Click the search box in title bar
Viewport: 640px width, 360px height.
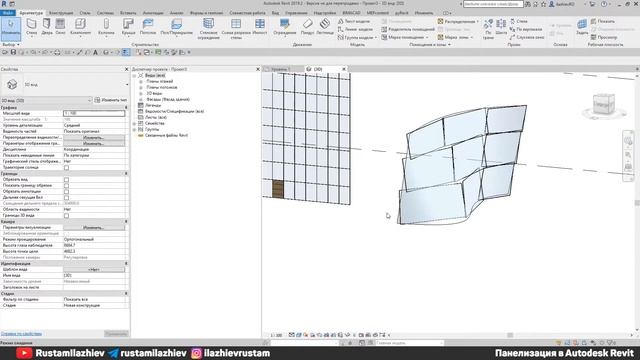493,4
